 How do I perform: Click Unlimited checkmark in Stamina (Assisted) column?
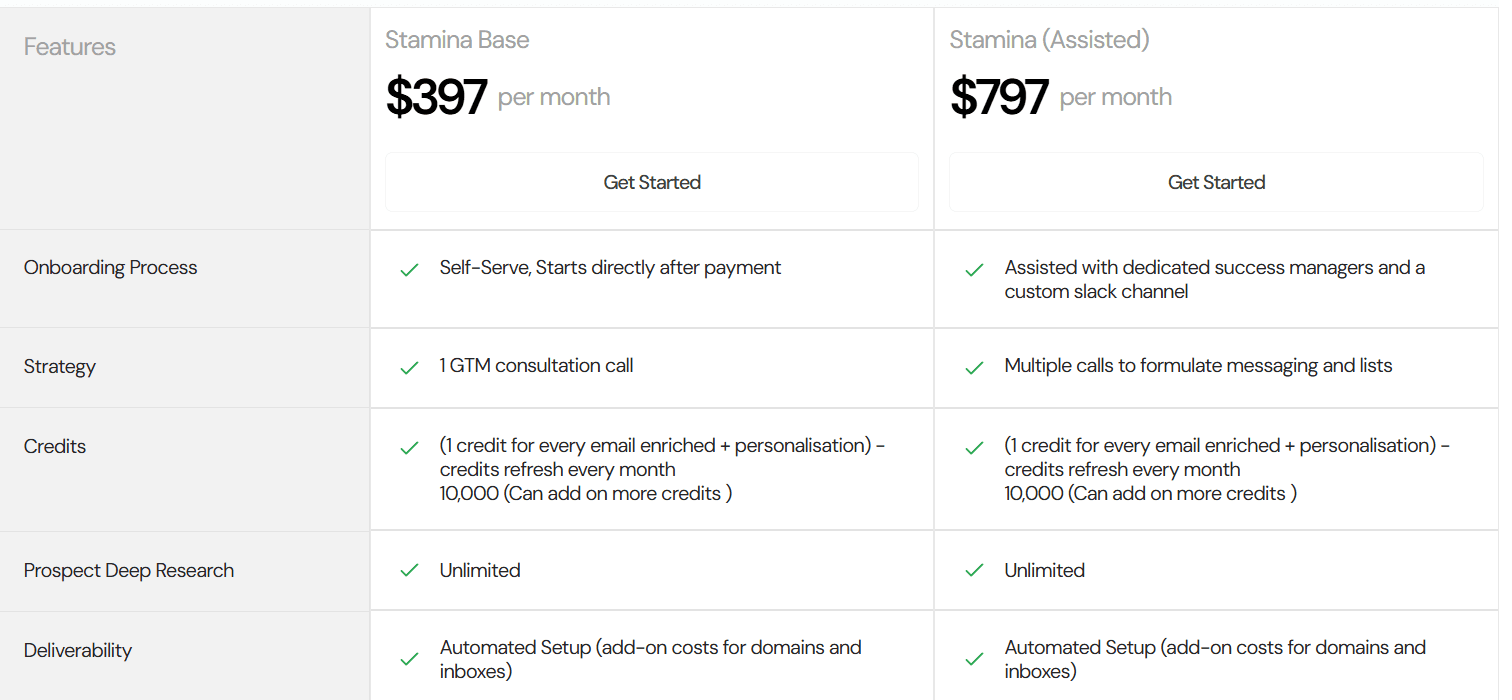974,570
